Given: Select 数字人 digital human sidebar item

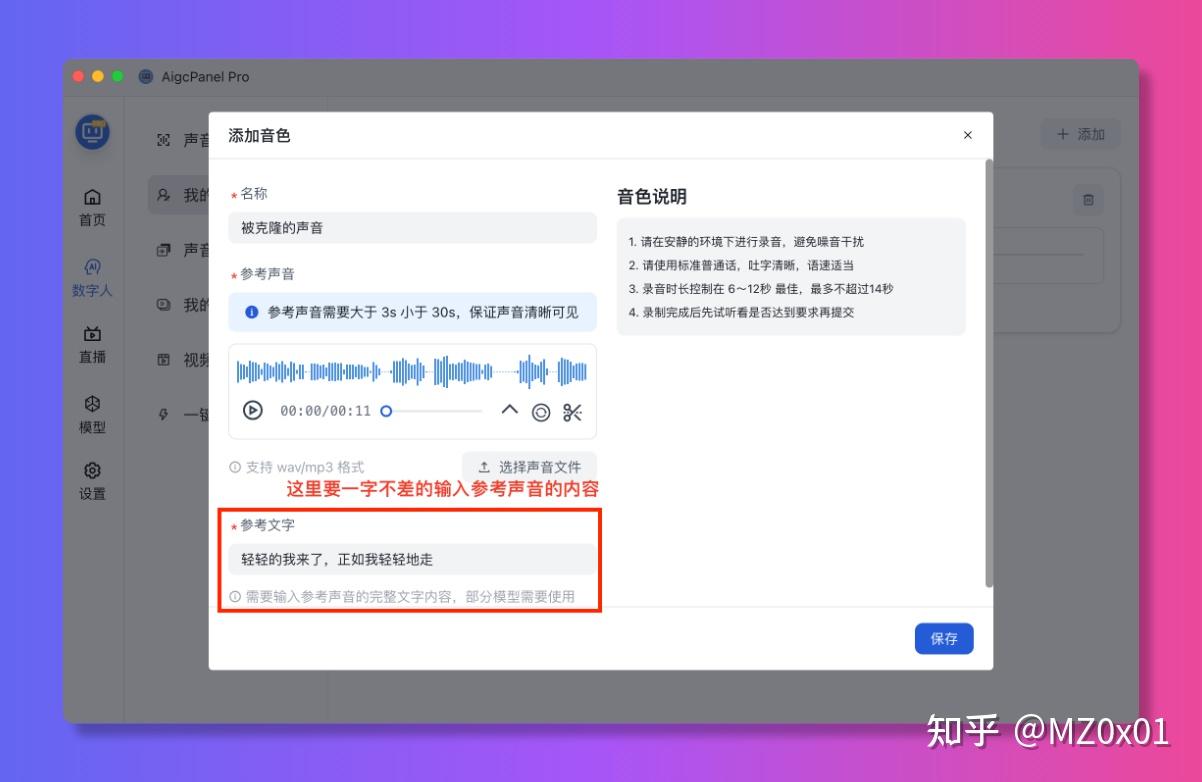Looking at the screenshot, I should (92, 278).
